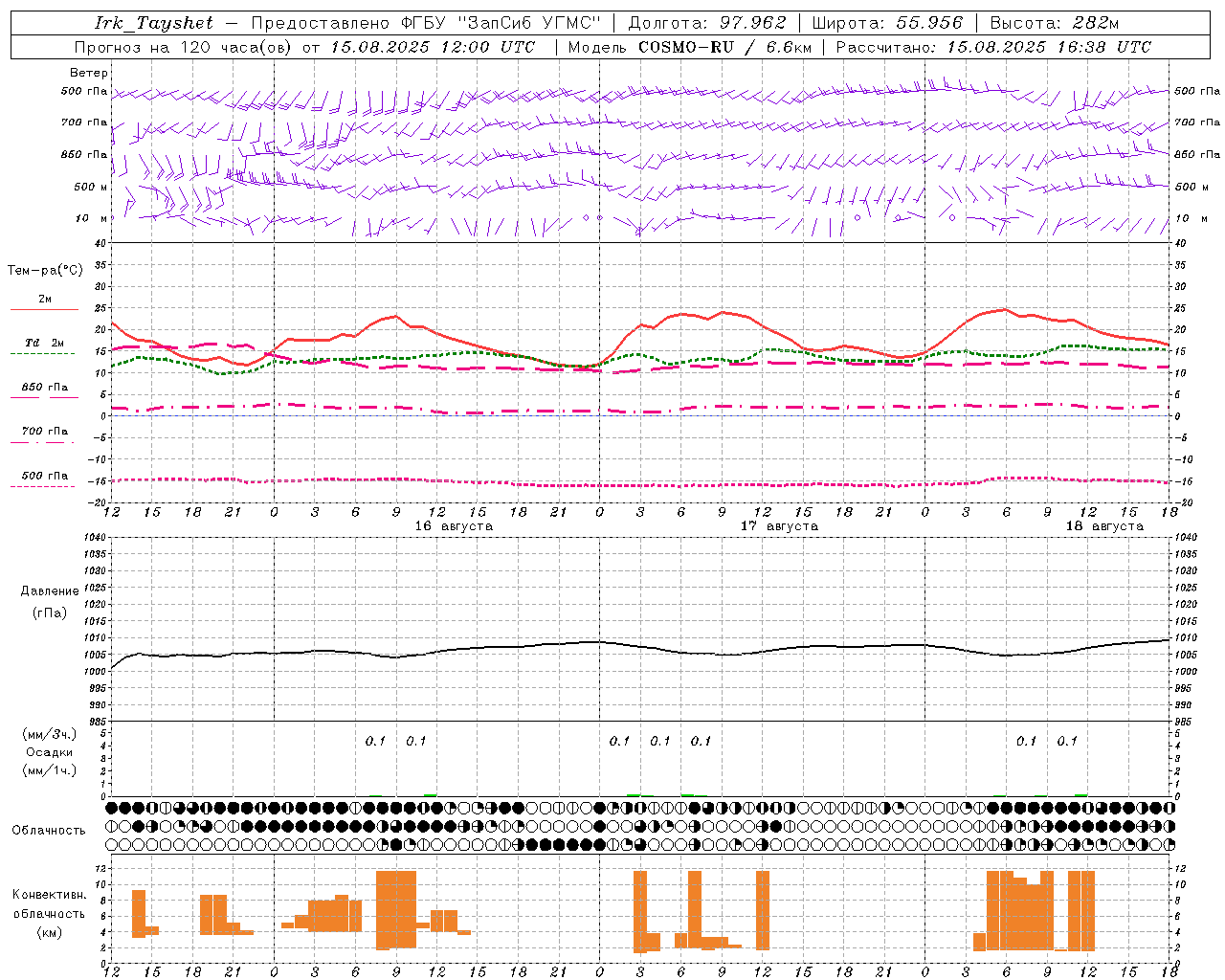
Task: Click the Высота: 282м field
Action: 1054,23
